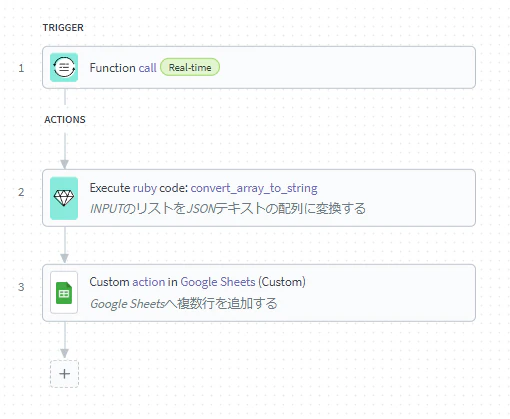Click the ACTIONS section heading
The width and height of the screenshot is (510, 419).
tap(65, 119)
